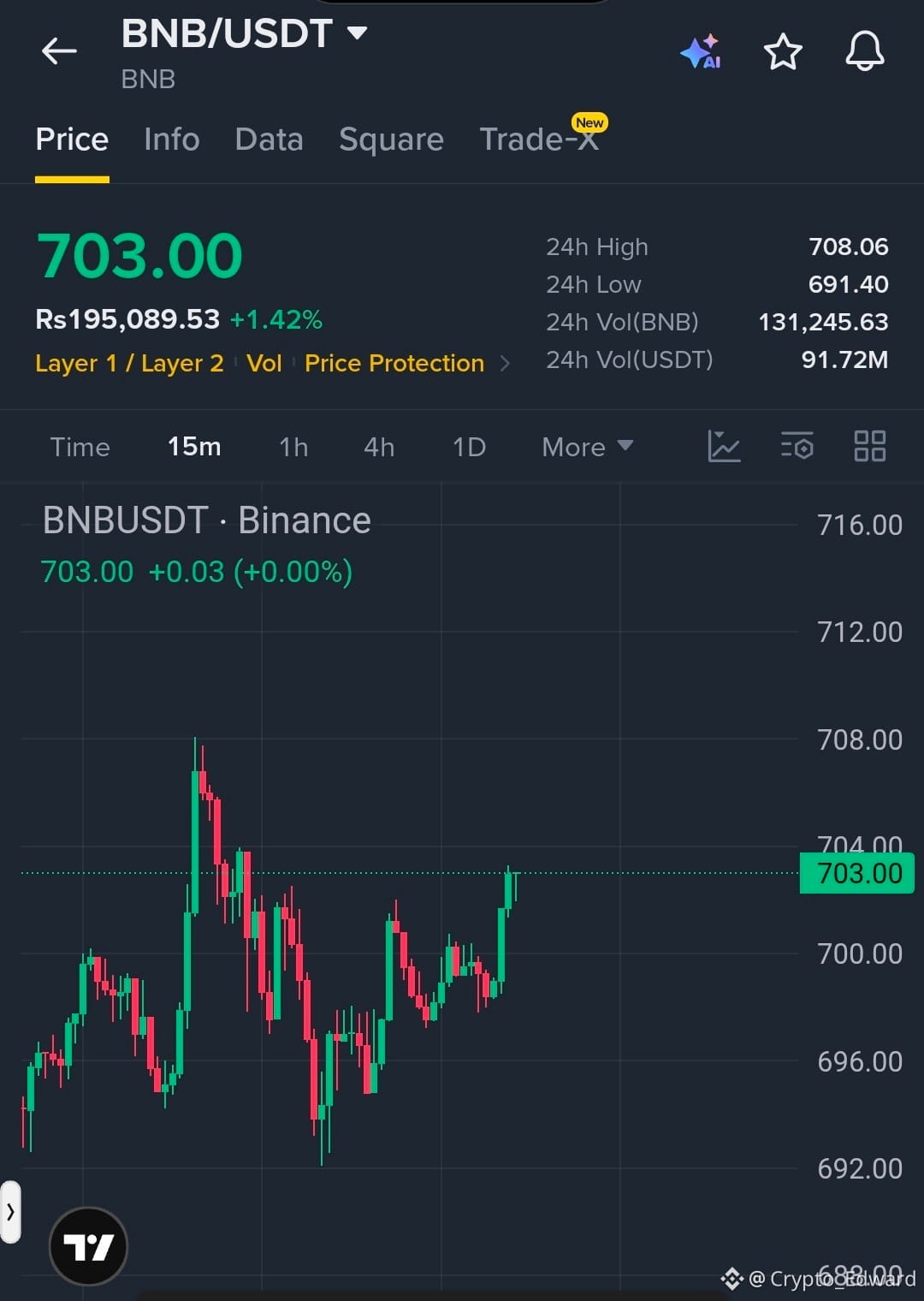Open chart settings icon next to grid
Viewport: 924px width, 1301px height.
(x=797, y=446)
